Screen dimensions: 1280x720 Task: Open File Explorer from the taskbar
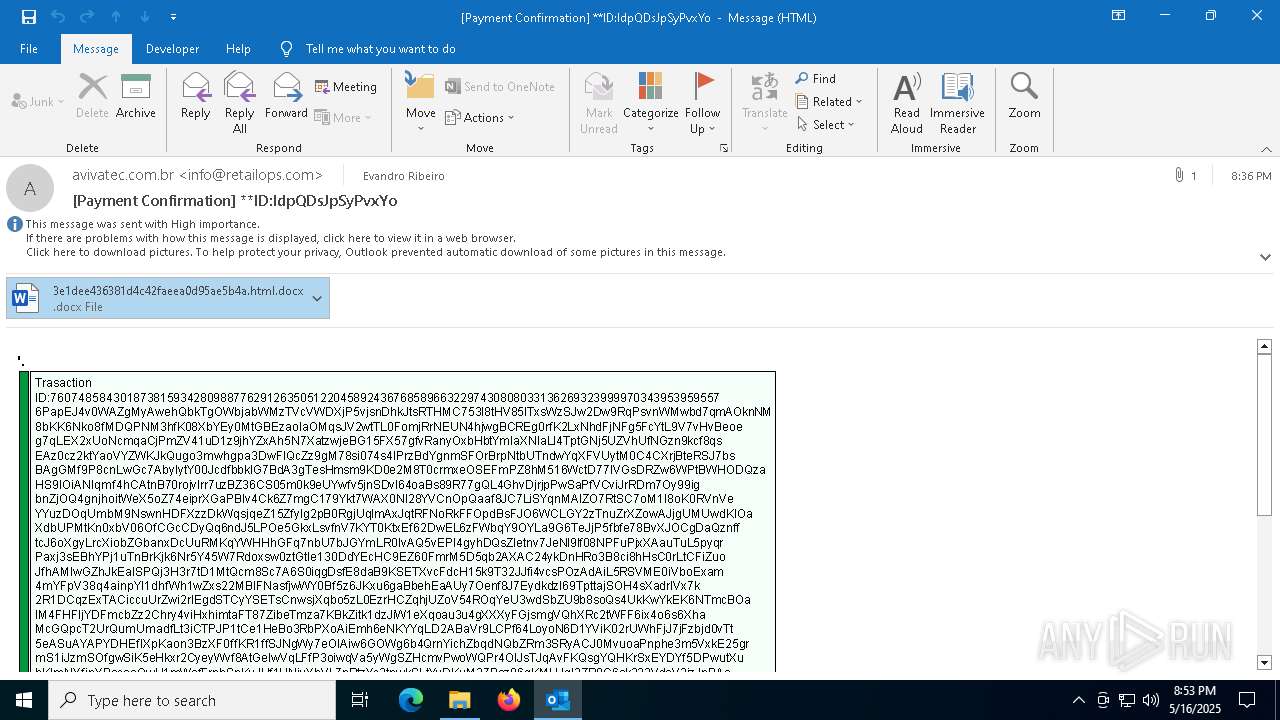click(x=460, y=700)
